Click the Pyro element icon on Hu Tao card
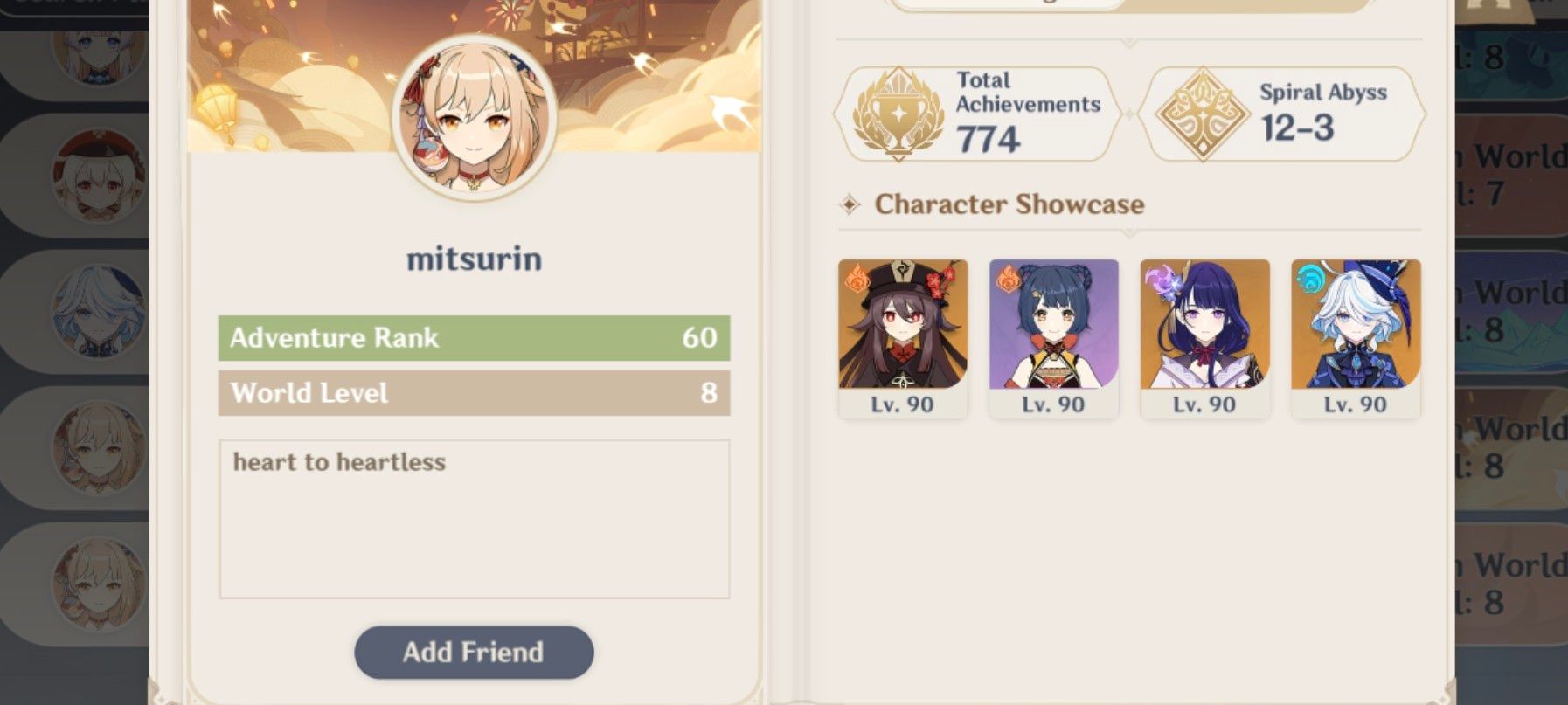 pyautogui.click(x=856, y=279)
